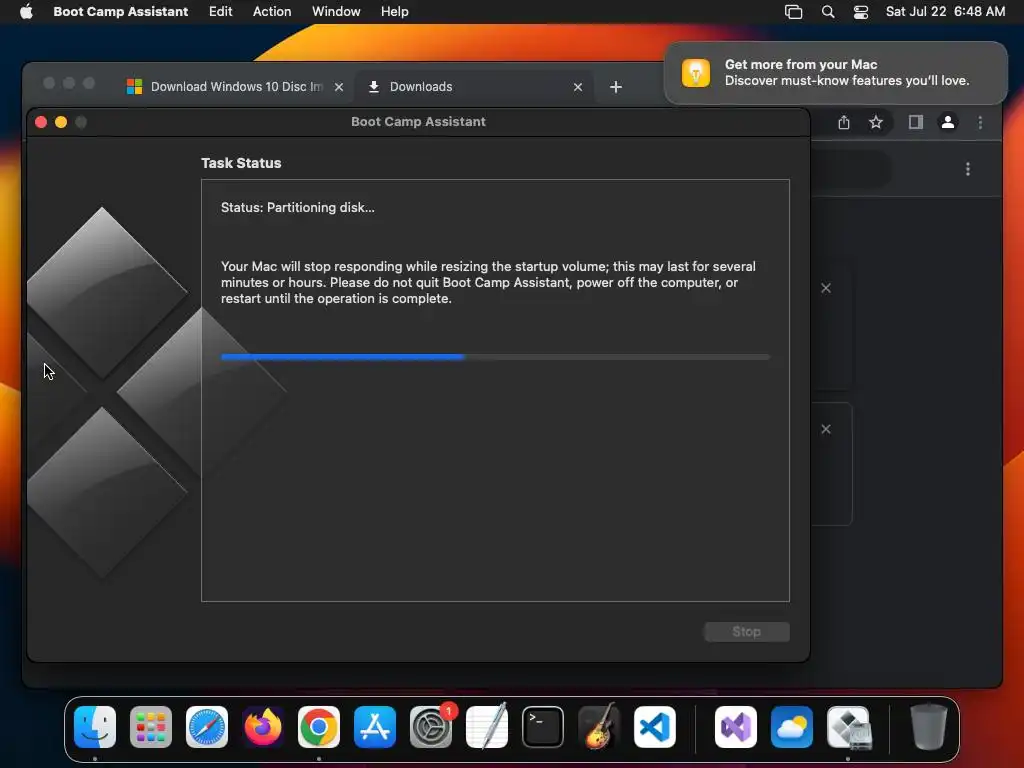Click the partitioning progress bar
The image size is (1024, 768).
tap(496, 357)
